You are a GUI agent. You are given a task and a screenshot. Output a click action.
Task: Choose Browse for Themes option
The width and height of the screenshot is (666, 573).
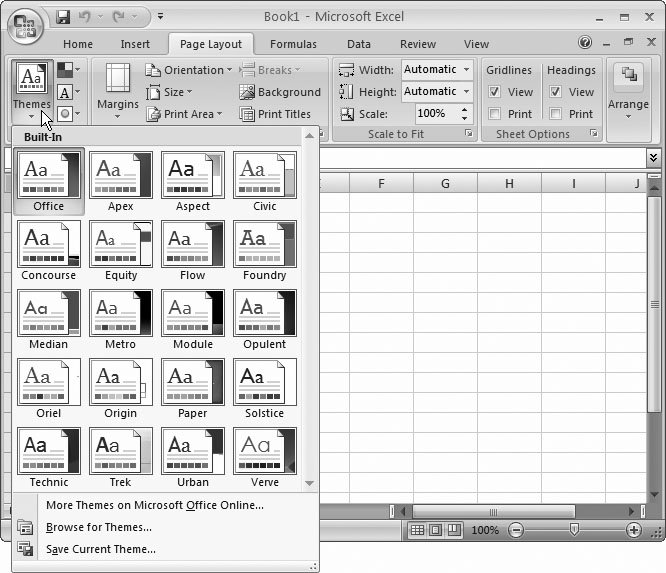pyautogui.click(x=99, y=527)
